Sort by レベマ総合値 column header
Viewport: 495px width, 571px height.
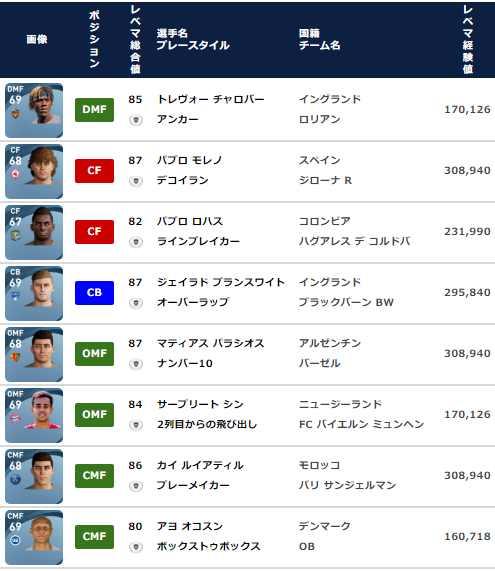tap(135, 39)
